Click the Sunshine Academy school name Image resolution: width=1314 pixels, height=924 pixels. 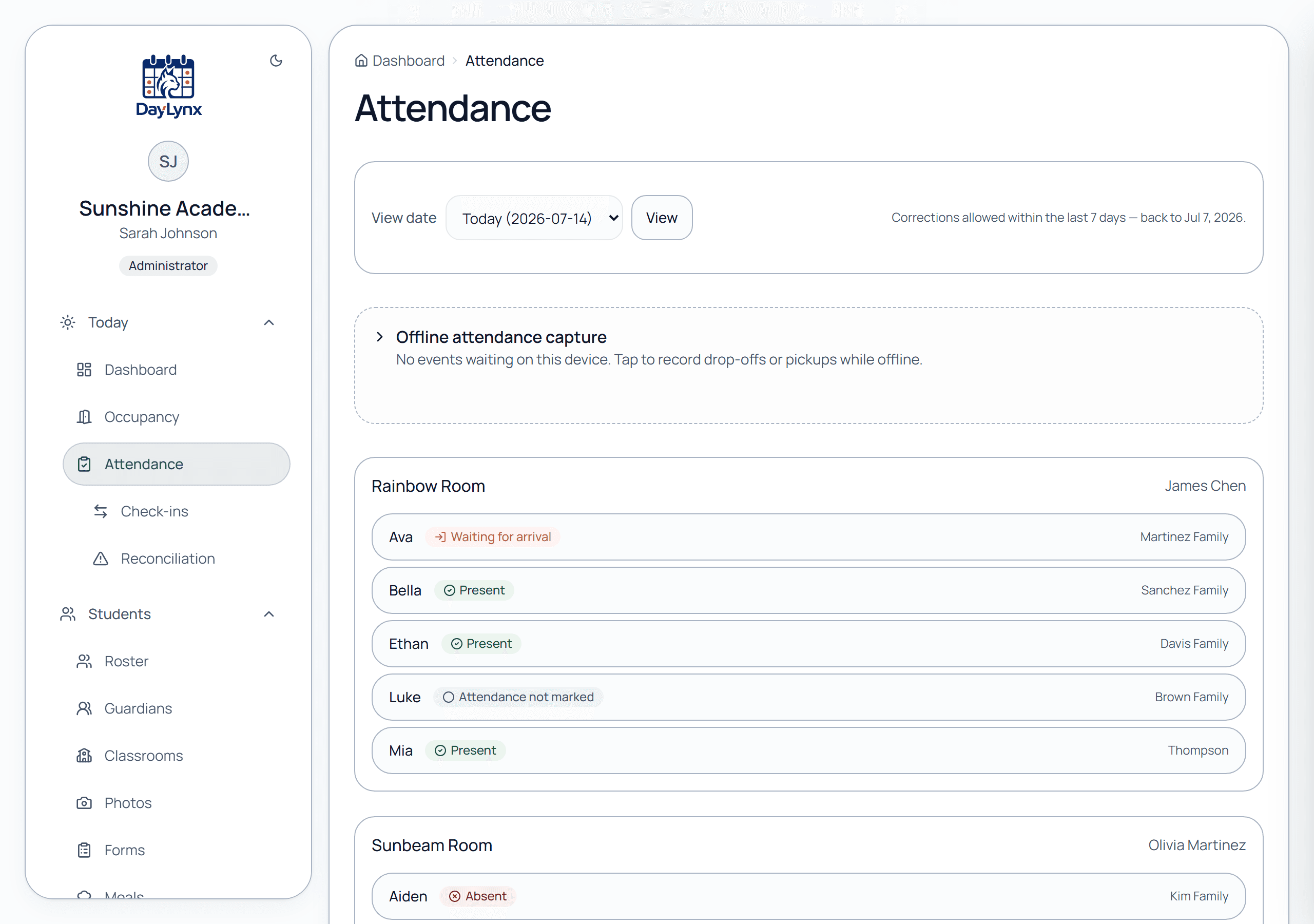coord(165,208)
